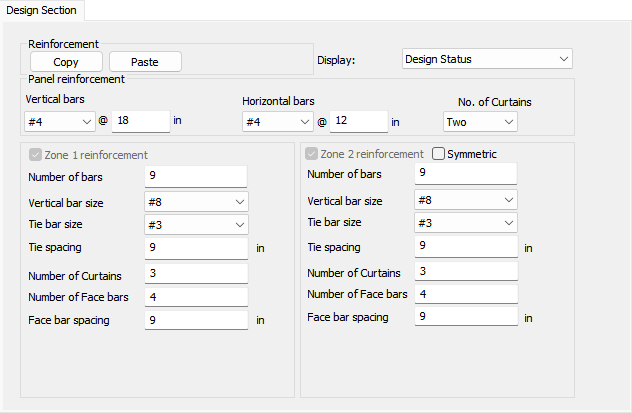The image size is (632, 413).
Task: Expand the panel Horizontal bars size dropdown
Action: [277, 121]
